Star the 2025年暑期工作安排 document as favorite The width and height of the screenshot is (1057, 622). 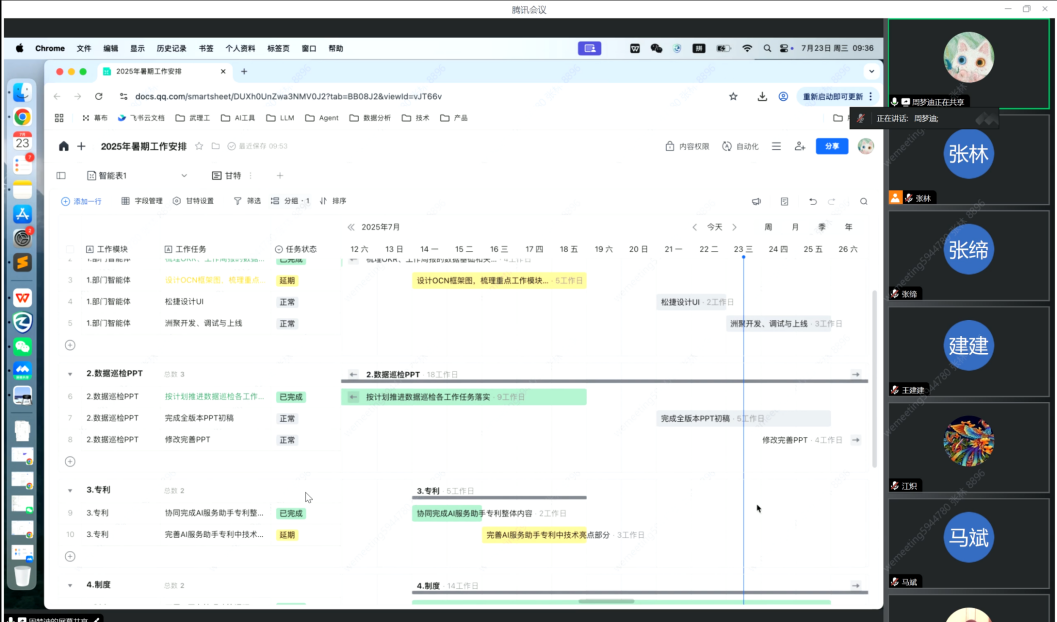pyautogui.click(x=199, y=146)
